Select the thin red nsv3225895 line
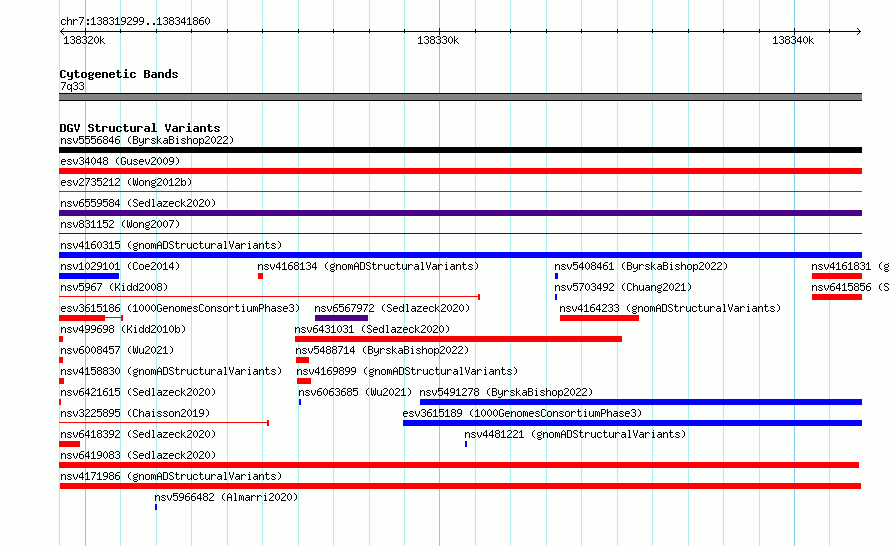The width and height of the screenshot is (890, 546). coord(164,422)
